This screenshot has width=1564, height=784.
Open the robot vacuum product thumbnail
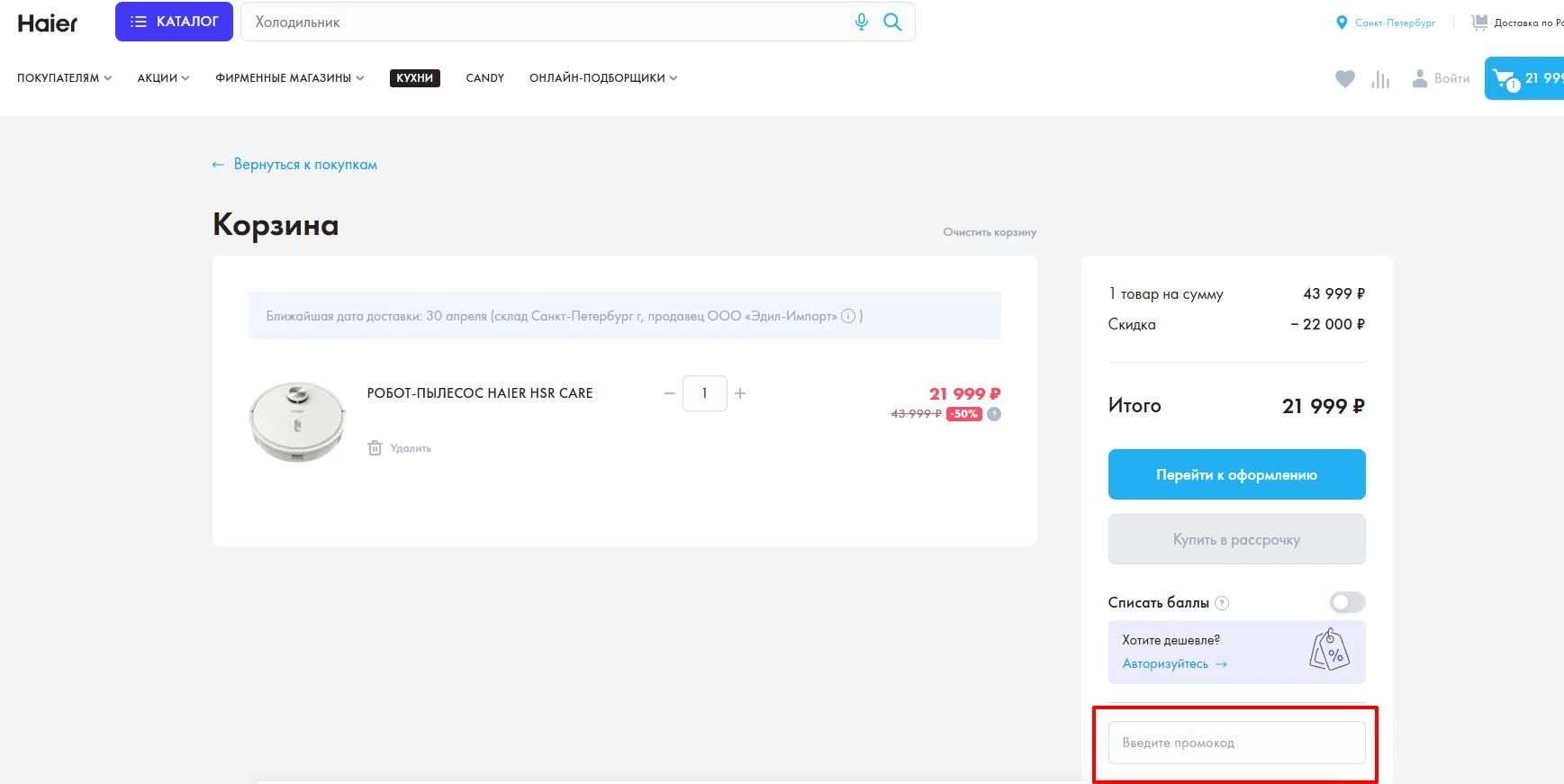pos(297,421)
